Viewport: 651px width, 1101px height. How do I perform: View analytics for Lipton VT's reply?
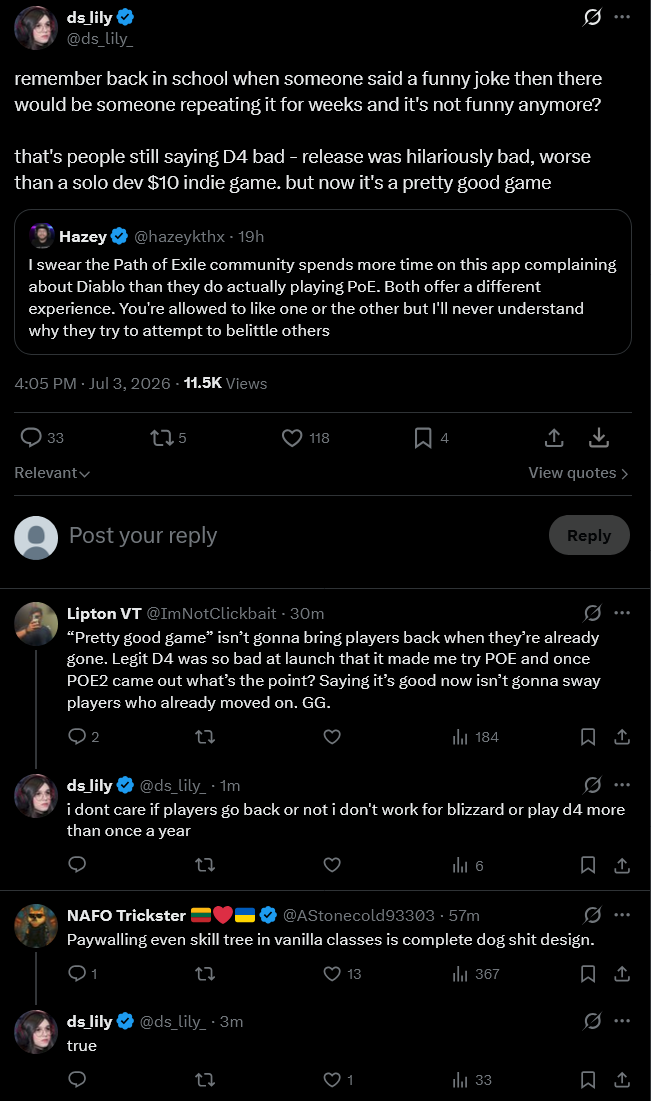click(x=475, y=737)
